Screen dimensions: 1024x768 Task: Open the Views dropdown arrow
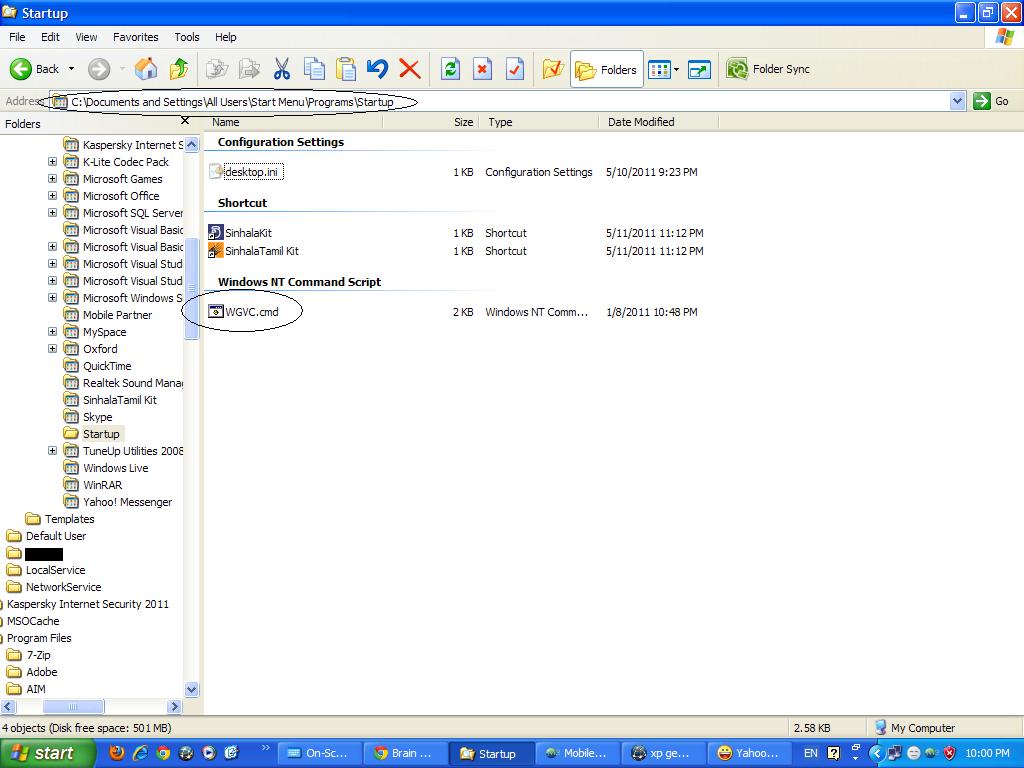676,69
